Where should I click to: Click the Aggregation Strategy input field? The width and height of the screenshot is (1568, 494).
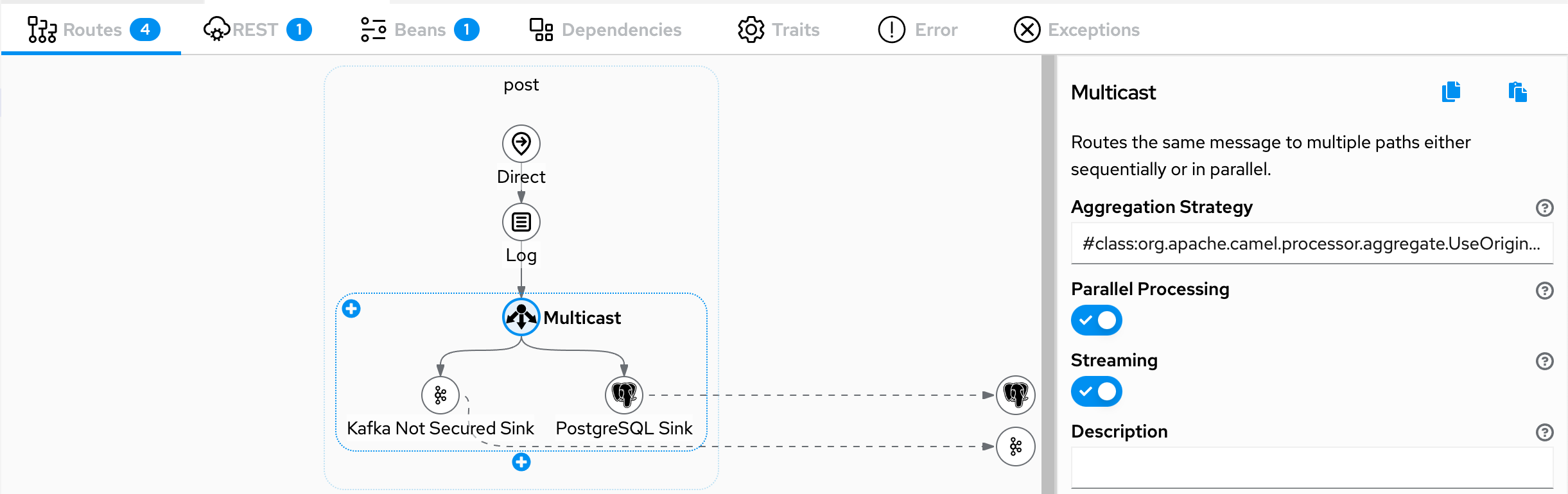(1311, 244)
